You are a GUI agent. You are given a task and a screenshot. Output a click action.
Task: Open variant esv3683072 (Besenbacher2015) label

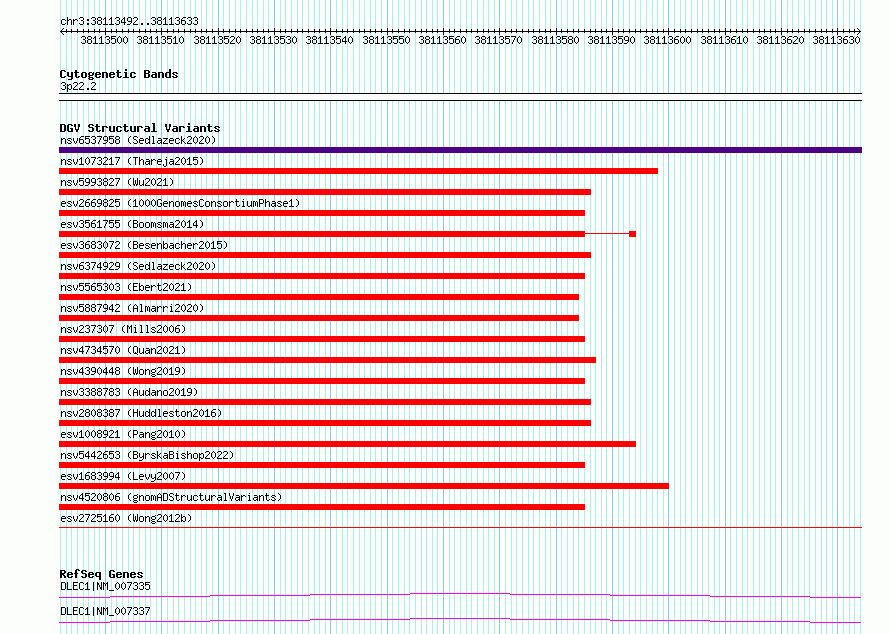tap(144, 245)
